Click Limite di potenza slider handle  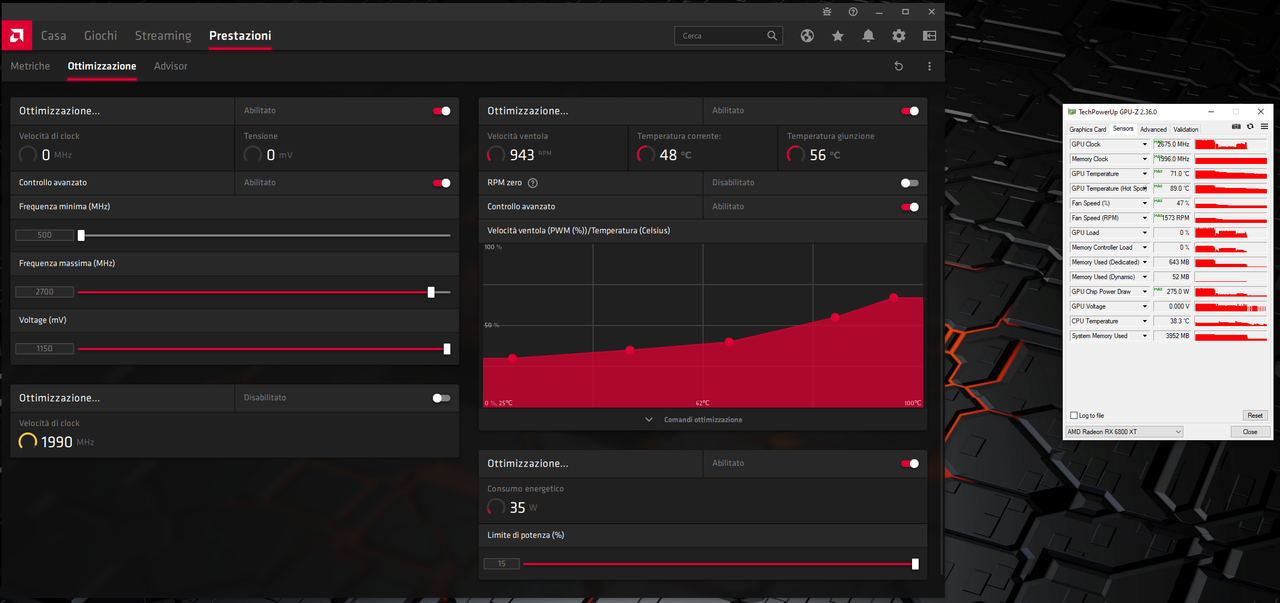915,564
